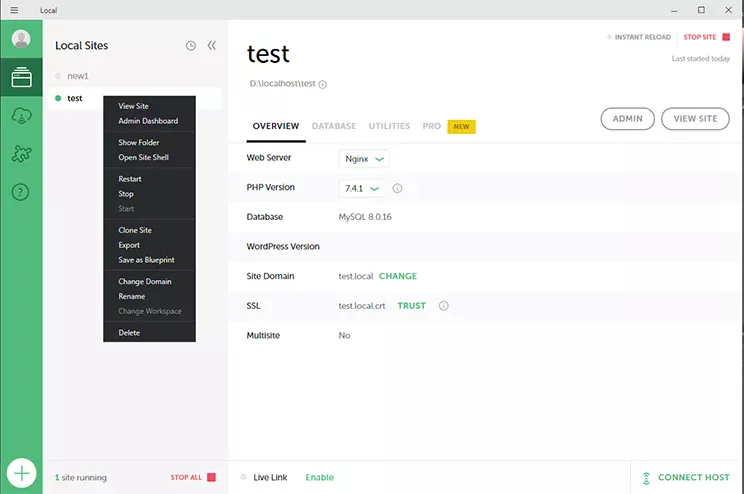Click the recent sites clock icon
This screenshot has width=744, height=494.
pos(191,45)
